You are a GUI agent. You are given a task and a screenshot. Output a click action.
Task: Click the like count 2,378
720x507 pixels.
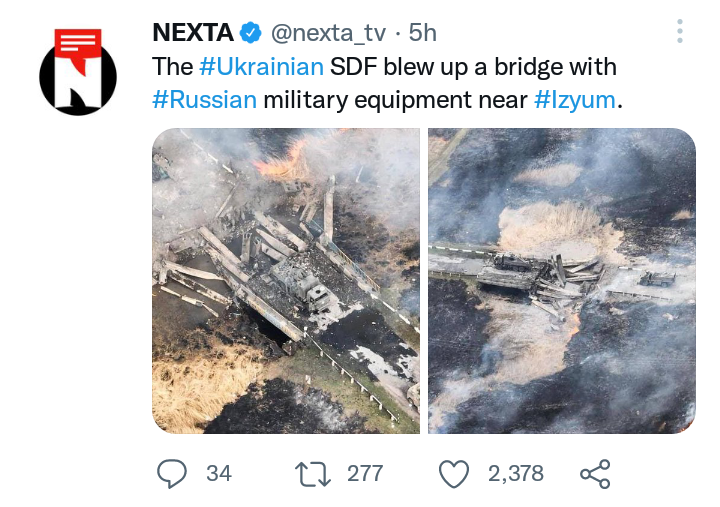click(x=516, y=473)
